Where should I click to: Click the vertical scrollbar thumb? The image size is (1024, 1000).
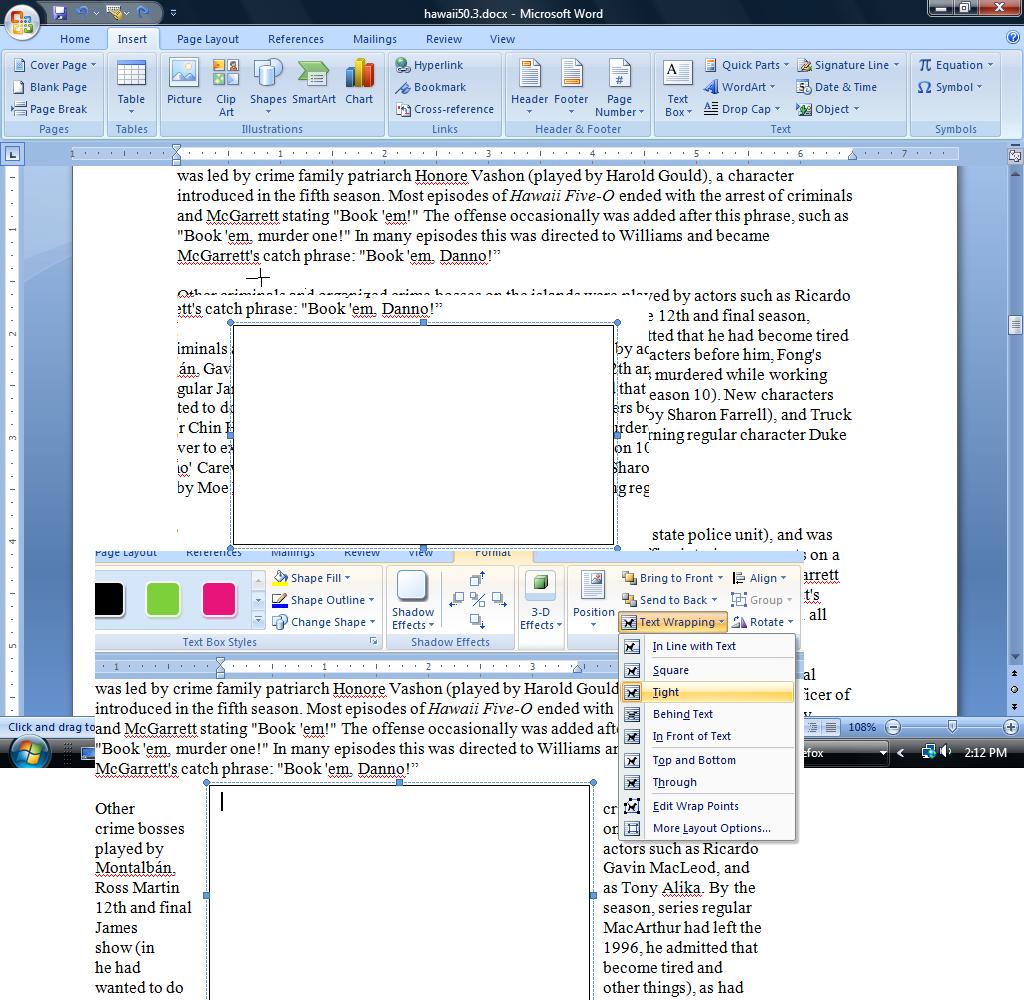coord(1015,325)
